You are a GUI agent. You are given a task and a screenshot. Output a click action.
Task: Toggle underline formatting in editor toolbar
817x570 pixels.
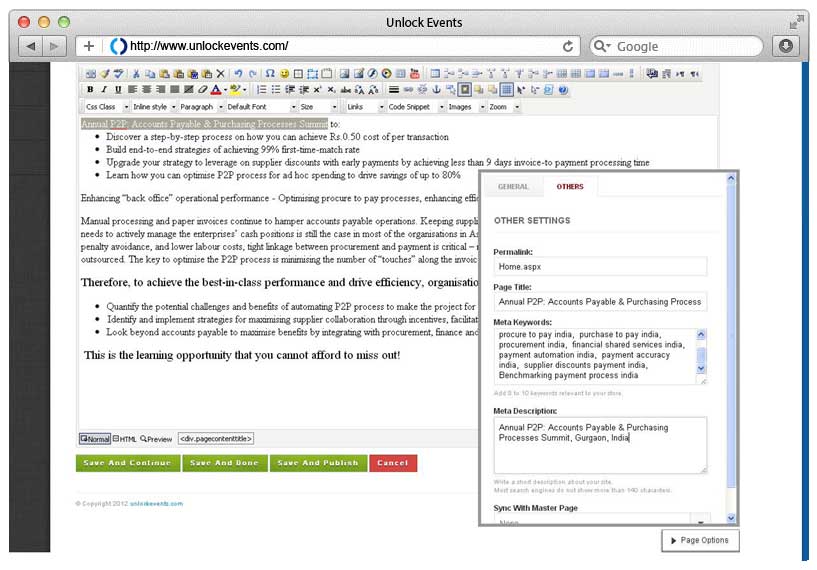[x=118, y=90]
